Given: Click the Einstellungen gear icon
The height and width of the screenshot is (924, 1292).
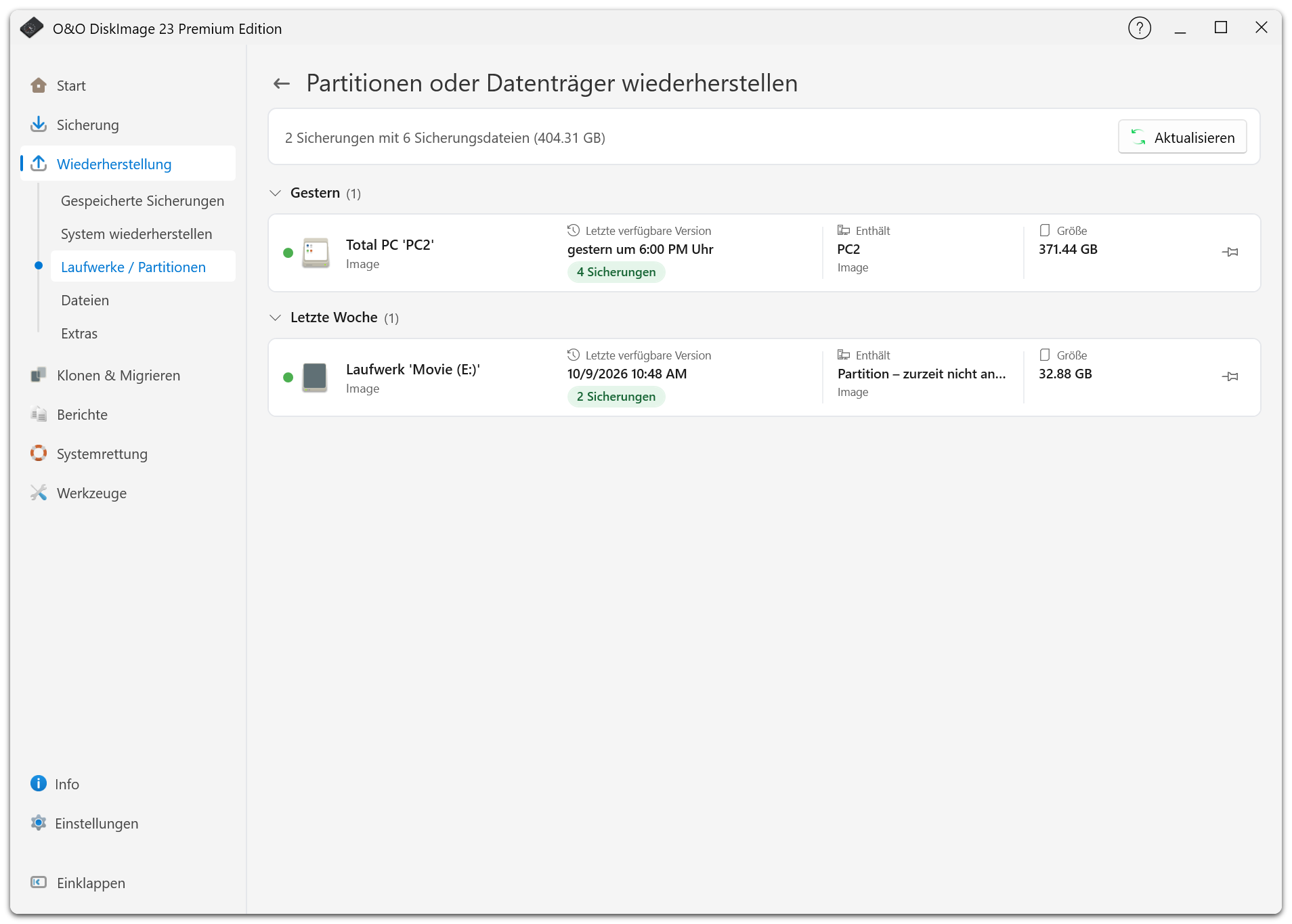Looking at the screenshot, I should (39, 823).
